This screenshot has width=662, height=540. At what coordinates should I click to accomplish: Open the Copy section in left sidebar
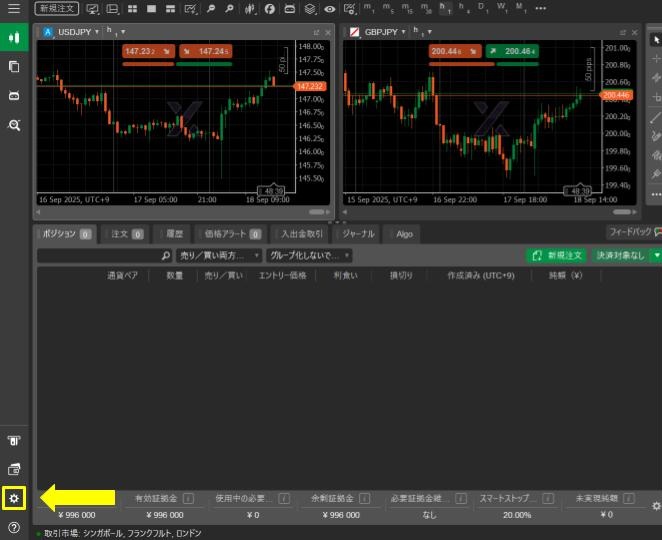tap(14, 66)
